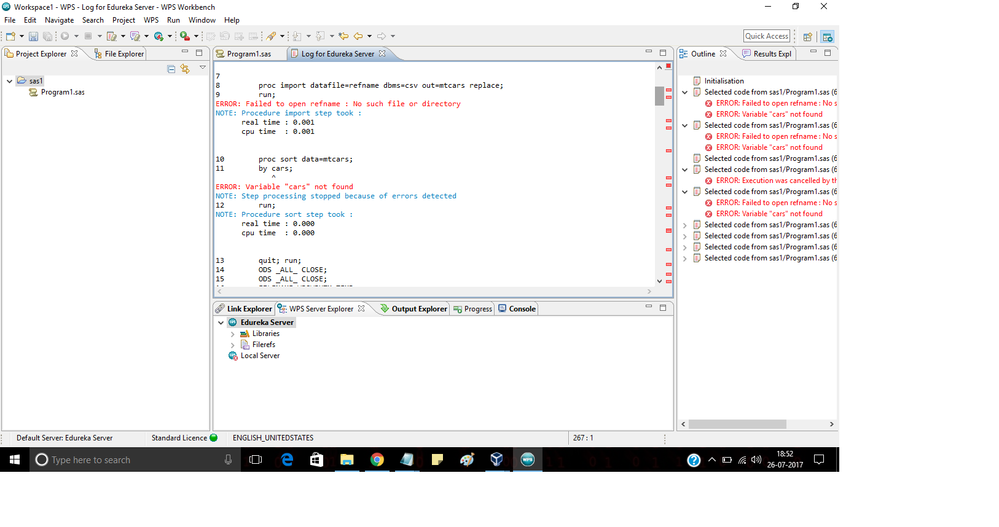Collapse the sas1 project folder
Image resolution: width=999 pixels, height=527 pixels.
point(10,81)
